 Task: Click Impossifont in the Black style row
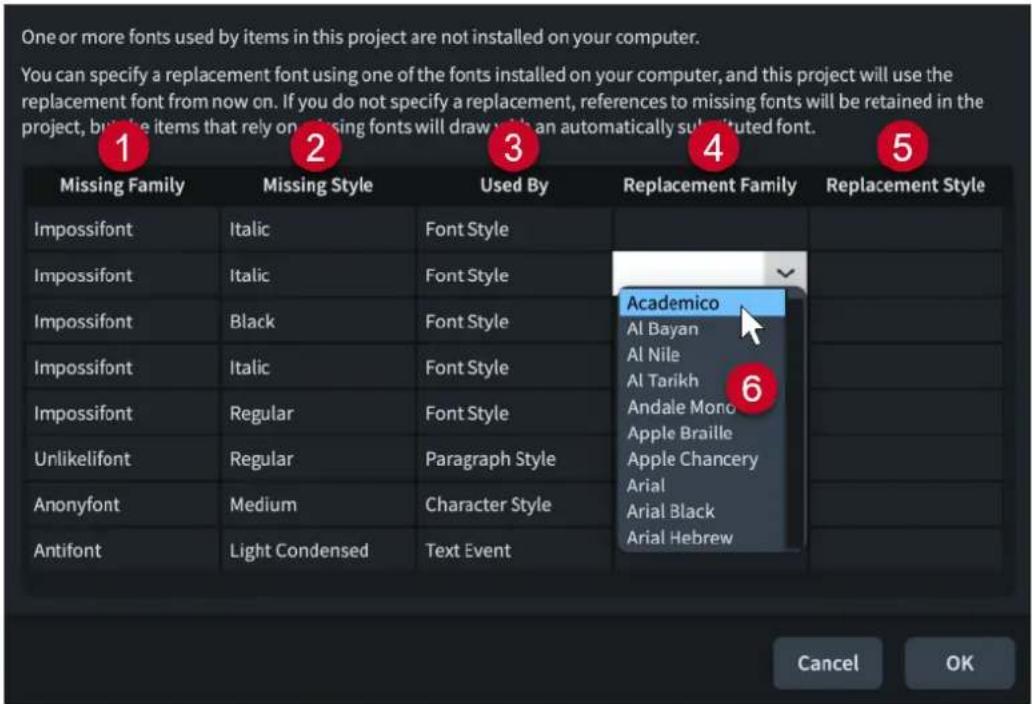pos(123,321)
